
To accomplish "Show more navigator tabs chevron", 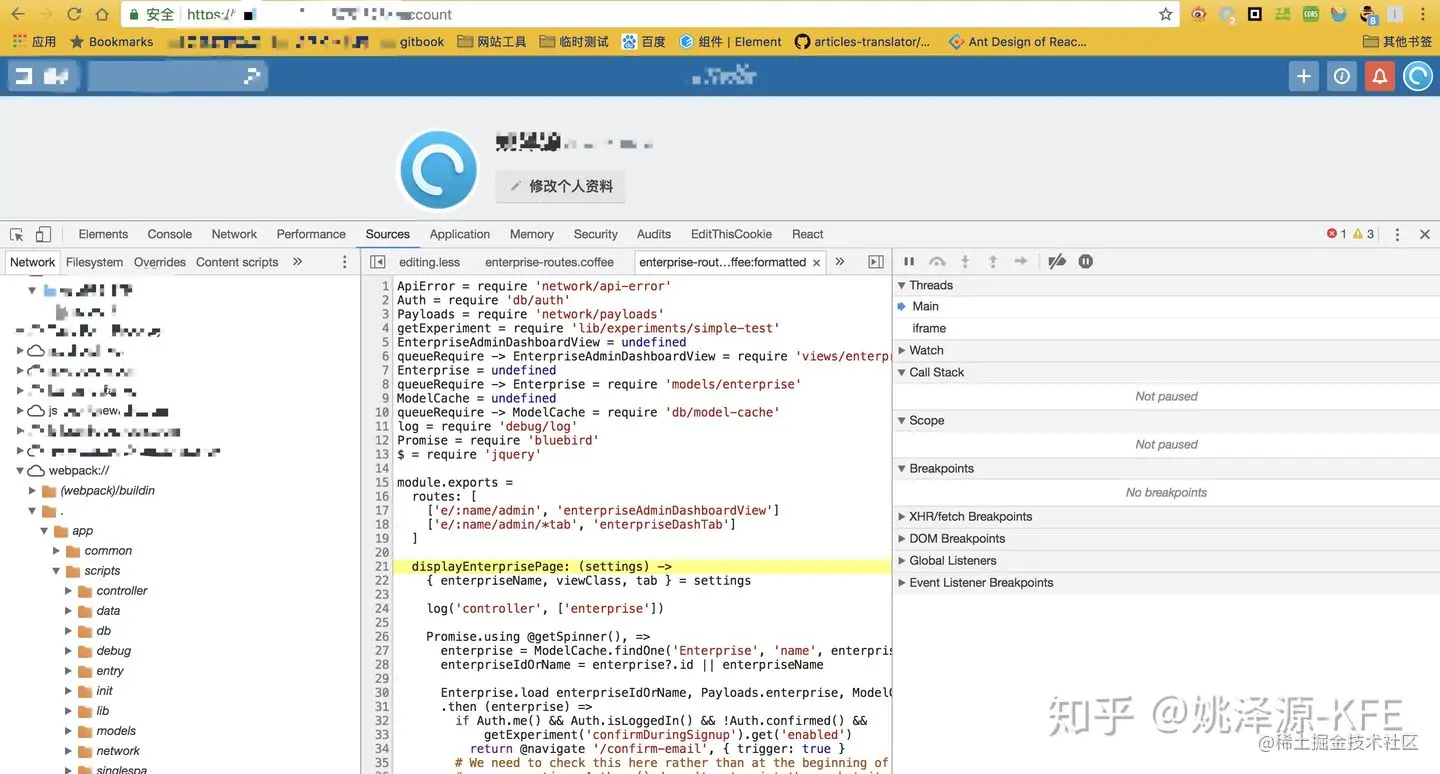I will [x=297, y=262].
